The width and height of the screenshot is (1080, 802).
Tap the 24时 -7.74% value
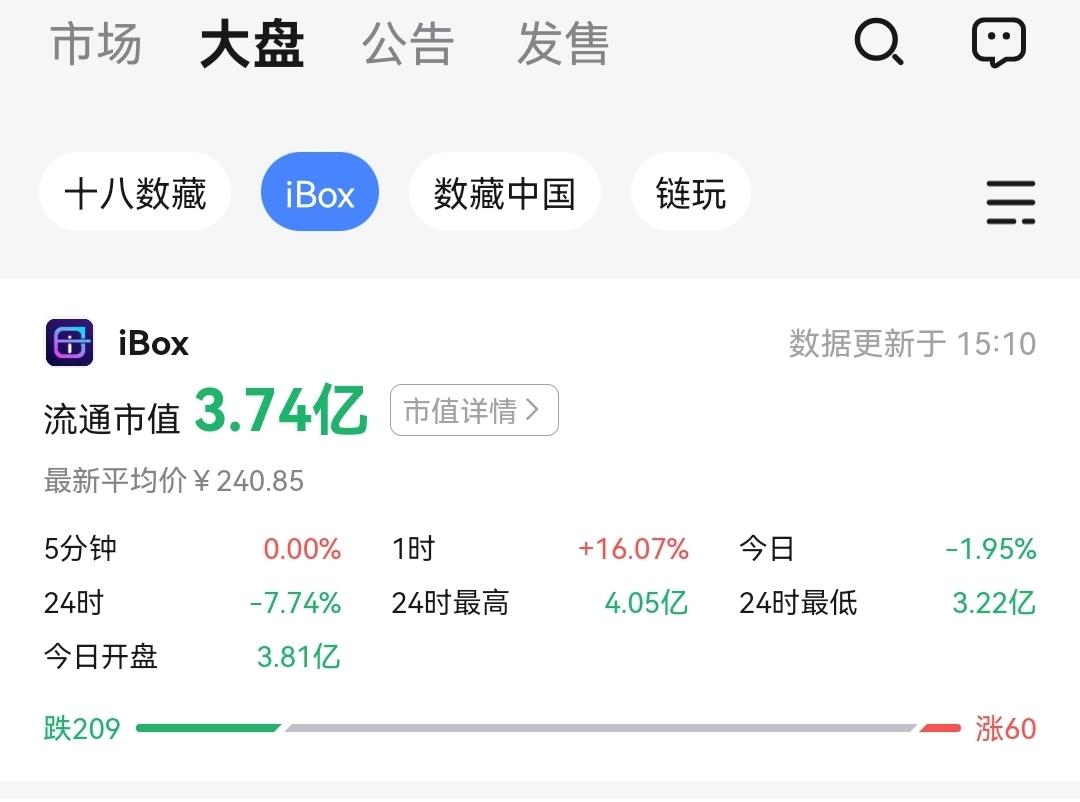point(295,603)
